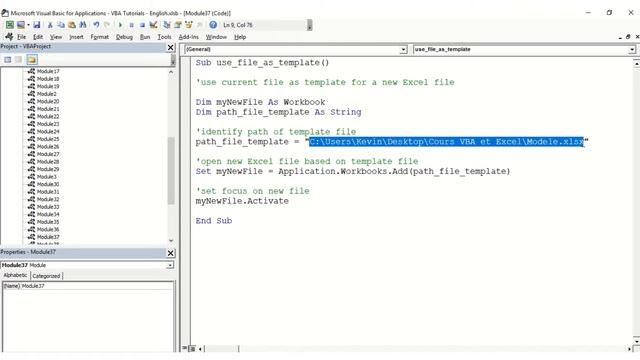
Task: Click the Procedure View button at bottom-left
Action: coord(185,349)
